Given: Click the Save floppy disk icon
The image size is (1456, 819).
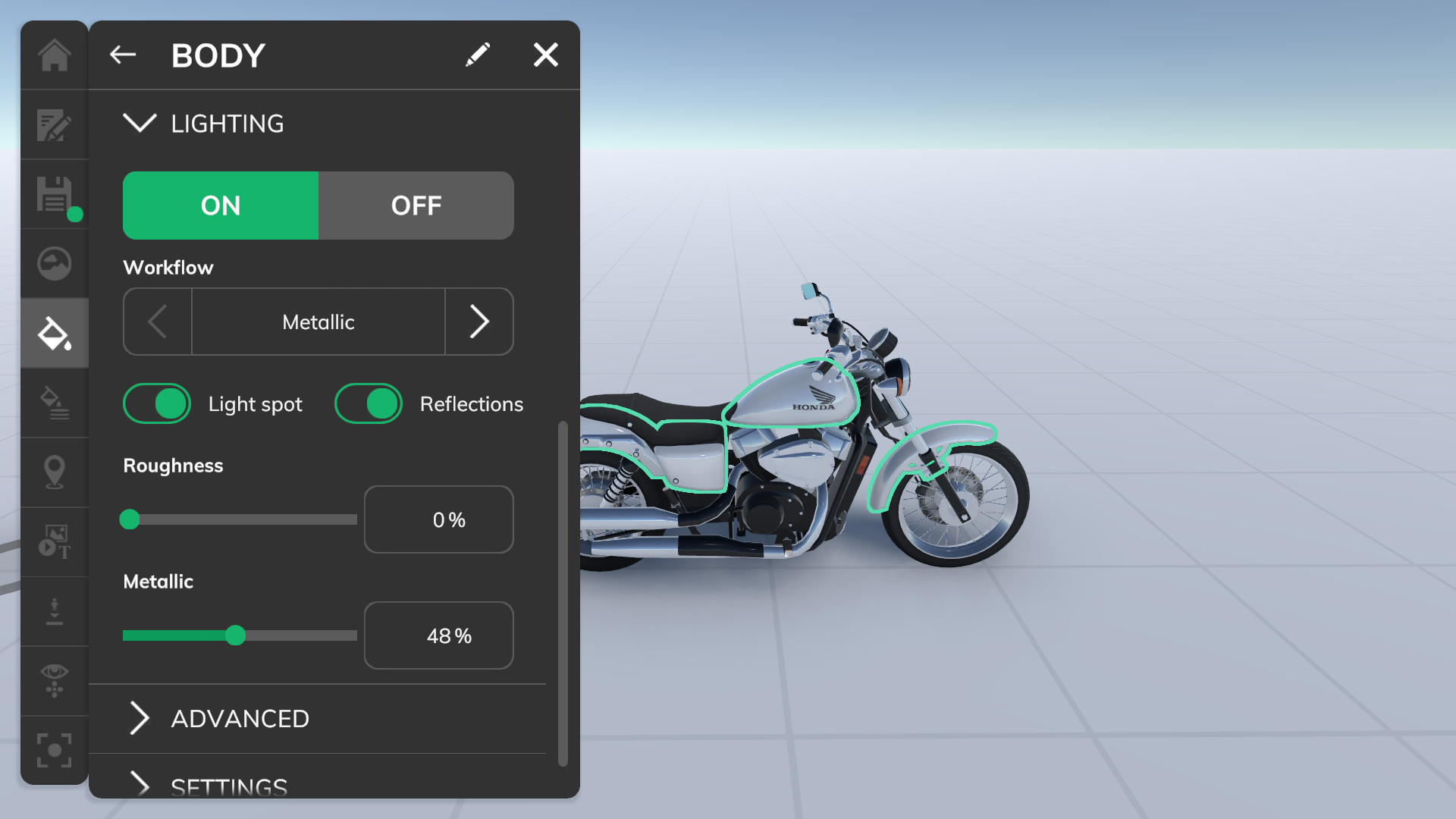Looking at the screenshot, I should [55, 195].
